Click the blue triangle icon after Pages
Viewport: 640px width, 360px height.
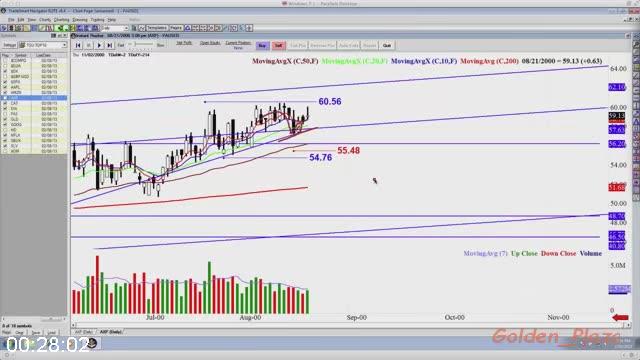188,28
